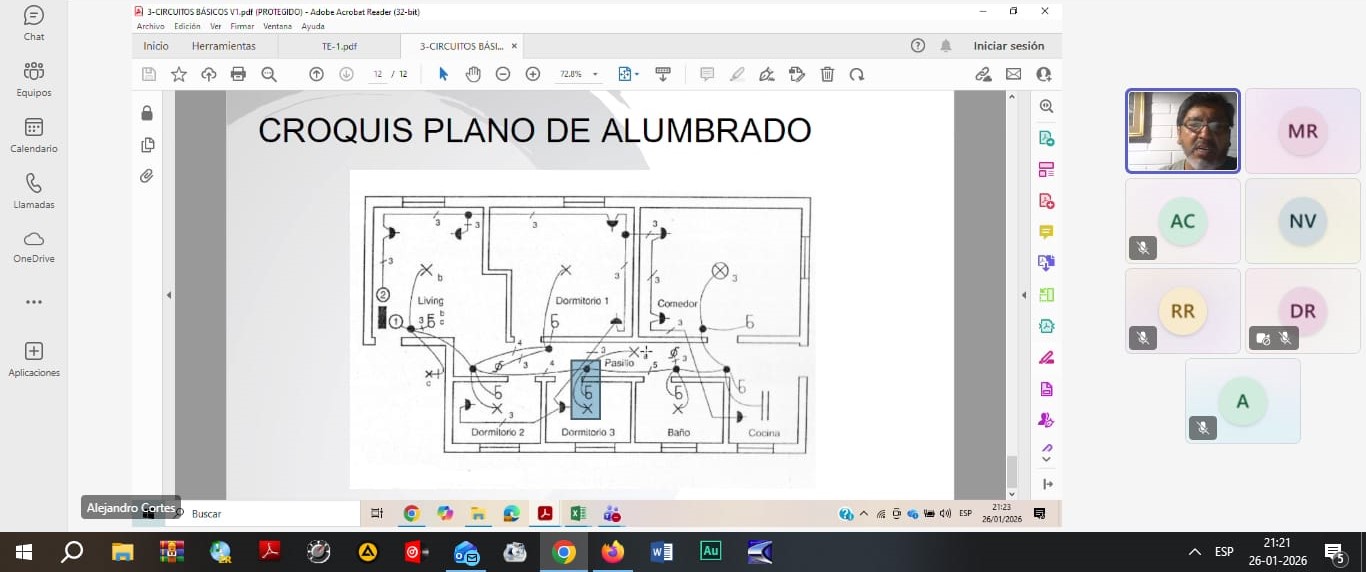The width and height of the screenshot is (1366, 572).
Task: Print the PDF using the printer icon
Action: (238, 74)
